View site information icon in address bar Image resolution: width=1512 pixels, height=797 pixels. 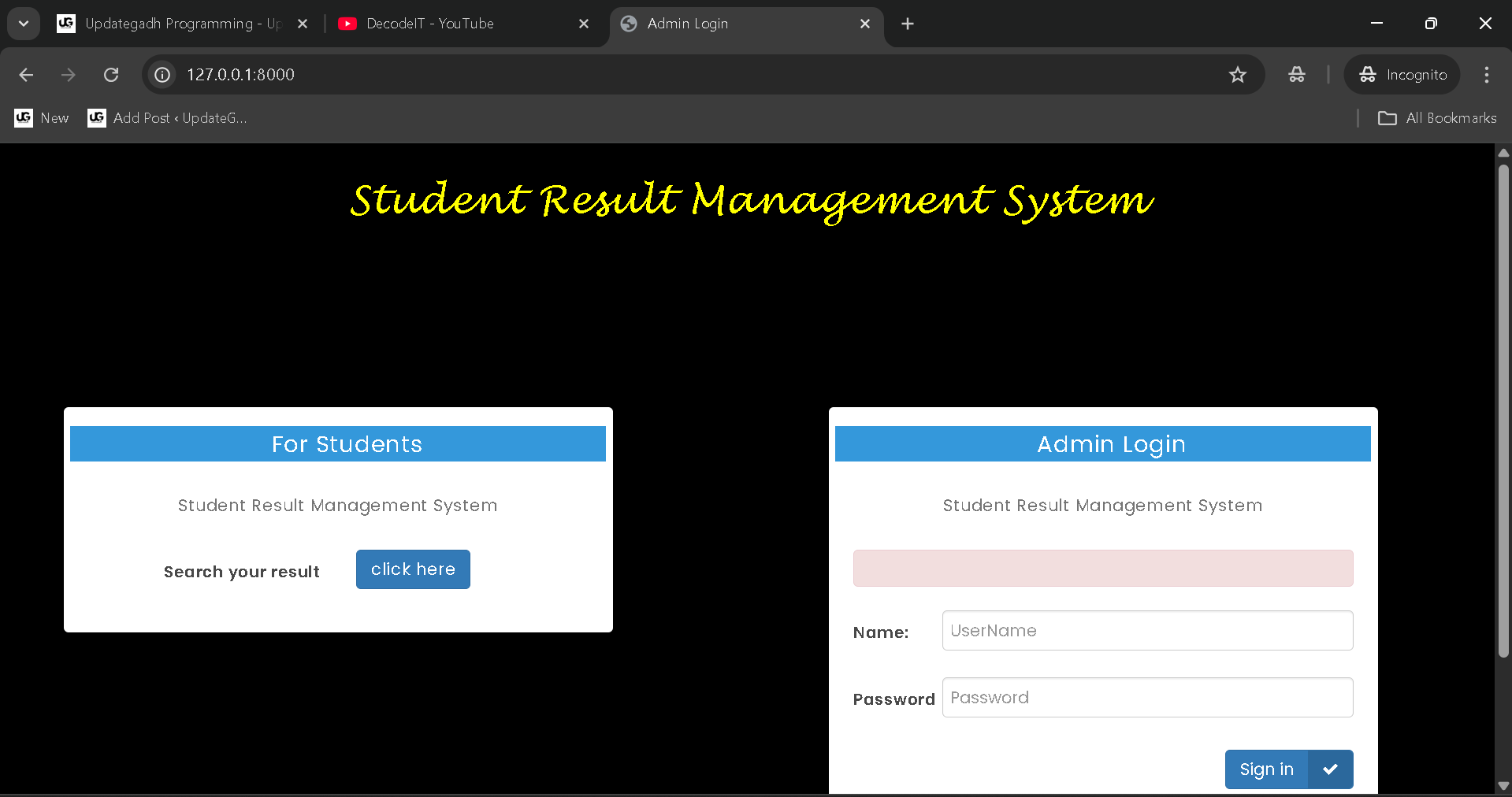[162, 75]
